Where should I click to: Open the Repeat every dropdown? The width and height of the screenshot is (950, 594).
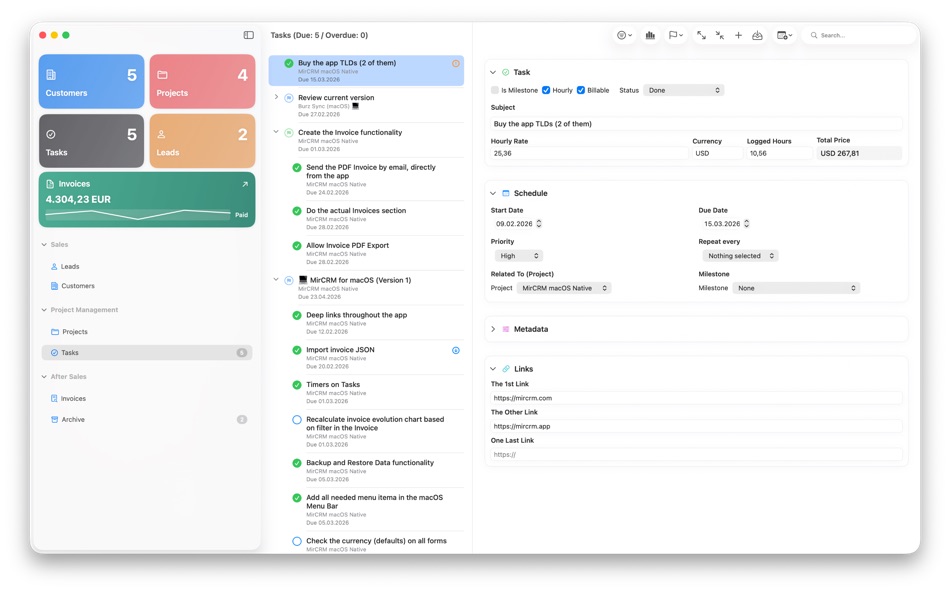click(x=740, y=256)
